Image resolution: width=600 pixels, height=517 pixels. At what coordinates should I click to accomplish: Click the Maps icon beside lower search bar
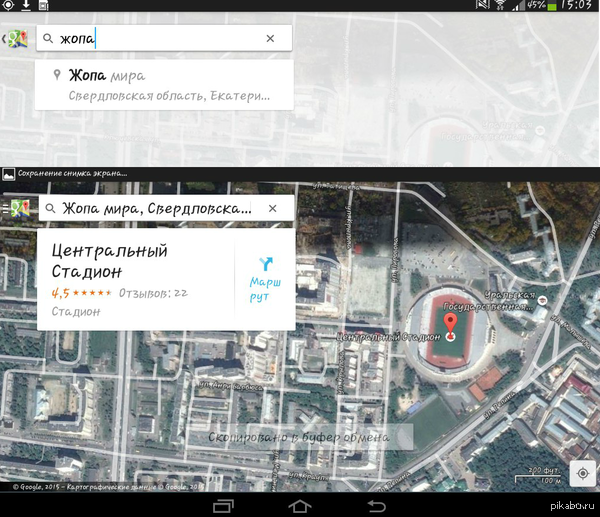point(16,209)
